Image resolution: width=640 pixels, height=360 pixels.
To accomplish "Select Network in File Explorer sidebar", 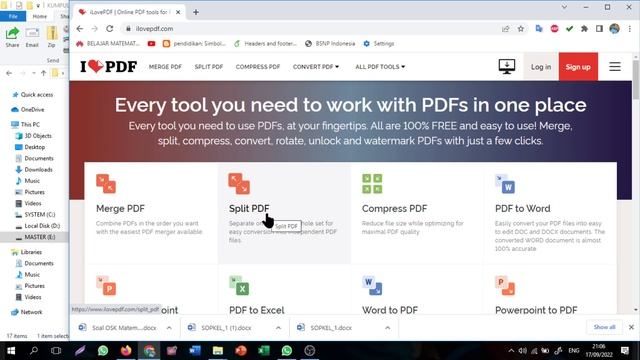I will click(x=27, y=312).
